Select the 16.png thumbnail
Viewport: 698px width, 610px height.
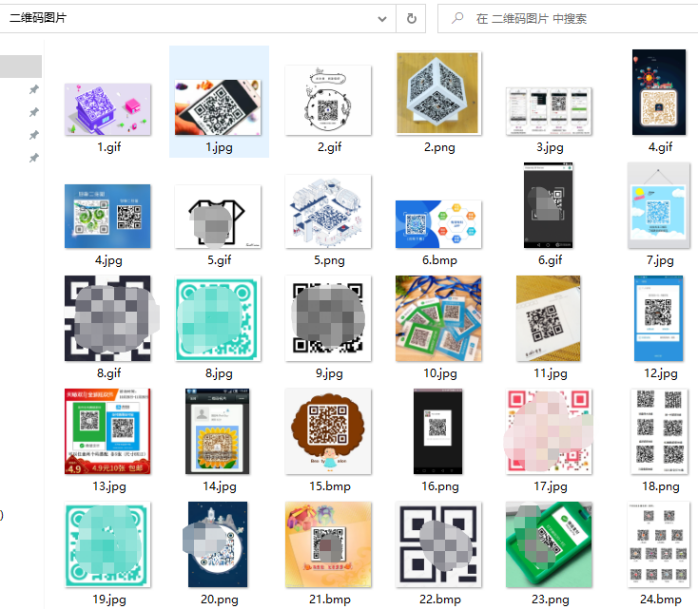pyautogui.click(x=438, y=431)
